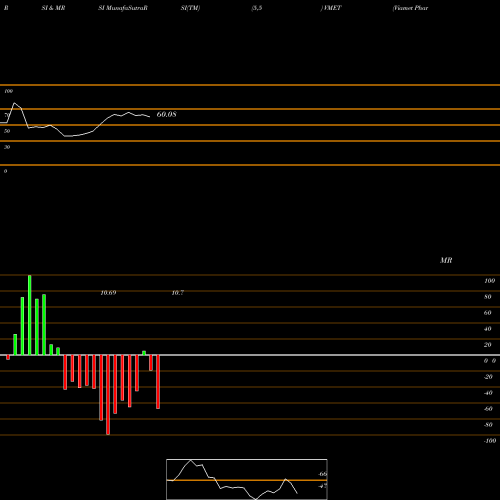
Task: Click the 20 axis label of the MR panel
Action: click(x=488, y=345)
